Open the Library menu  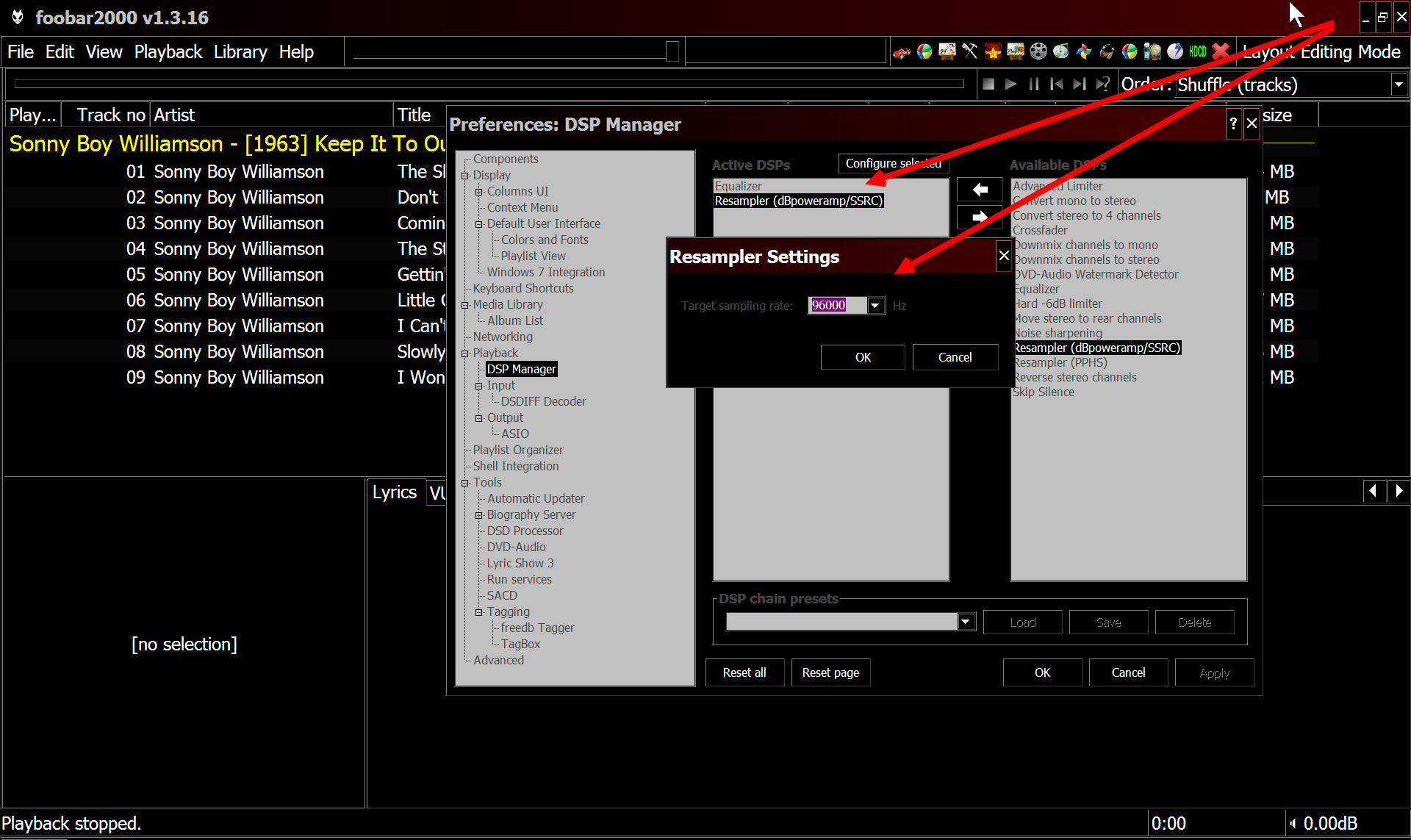coord(240,52)
